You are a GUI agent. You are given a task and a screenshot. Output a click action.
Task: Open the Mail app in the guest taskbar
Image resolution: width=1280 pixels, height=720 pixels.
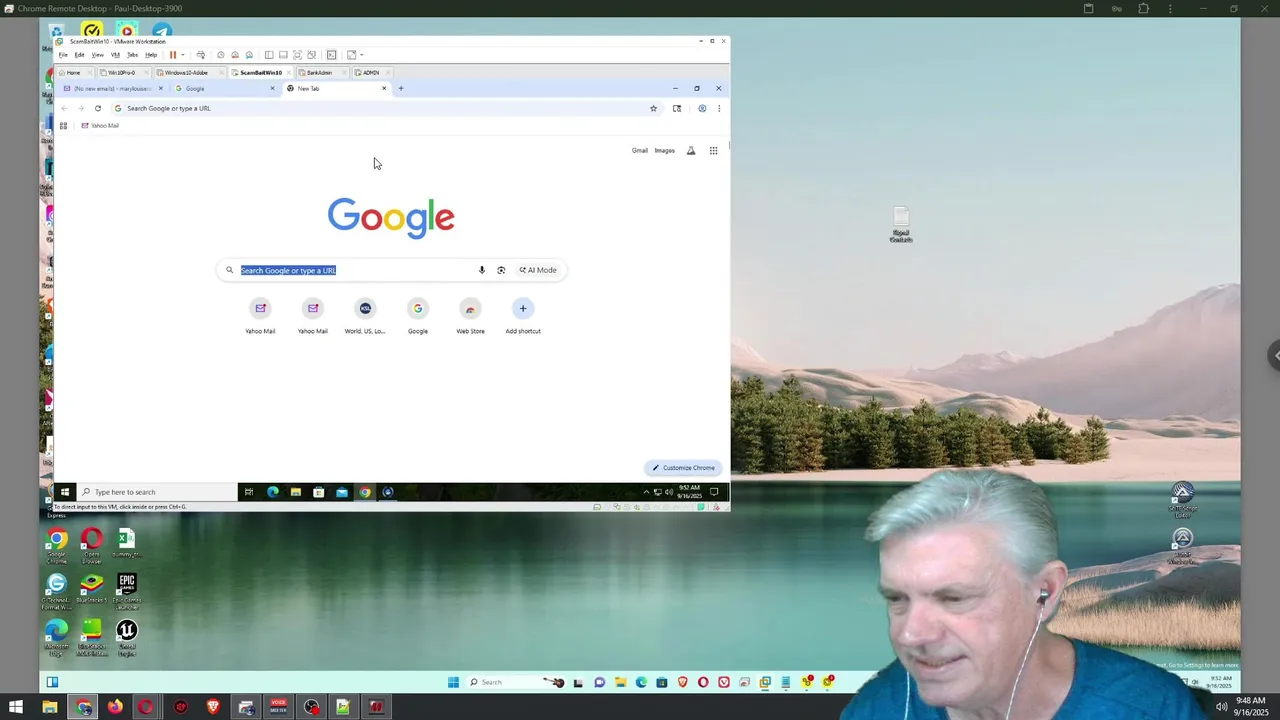[x=342, y=492]
